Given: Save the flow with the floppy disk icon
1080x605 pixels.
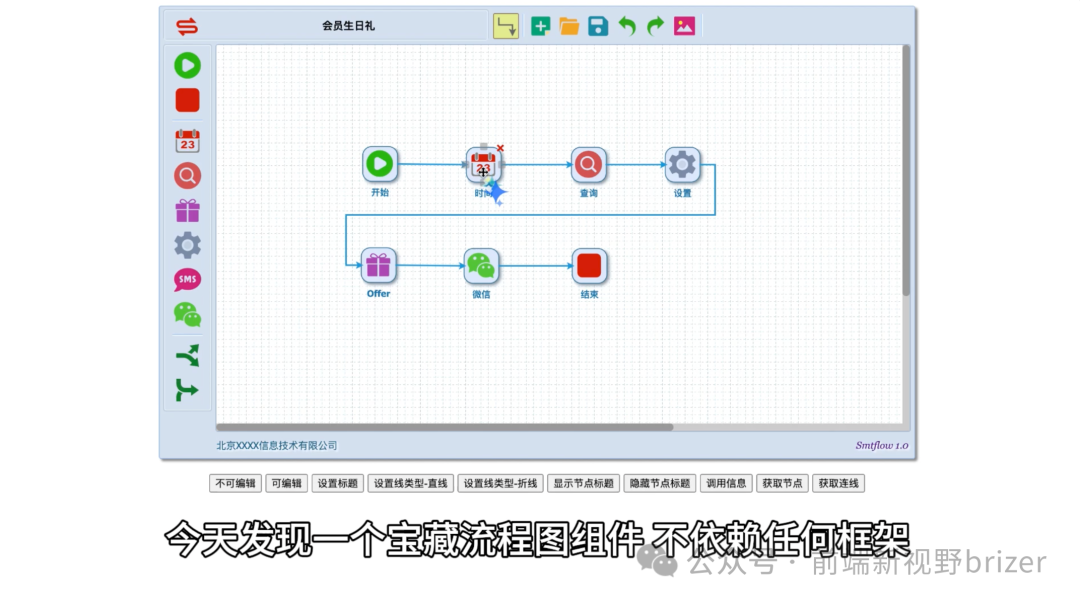Looking at the screenshot, I should point(598,26).
